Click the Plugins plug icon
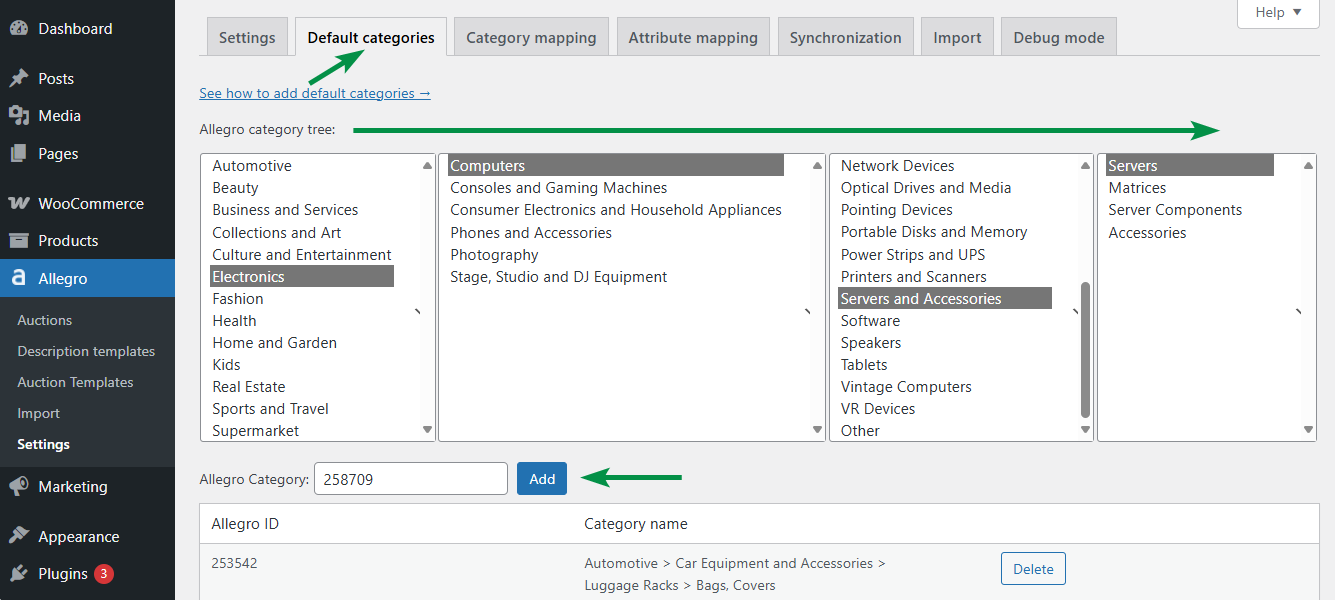The width and height of the screenshot is (1335, 600). tap(19, 574)
